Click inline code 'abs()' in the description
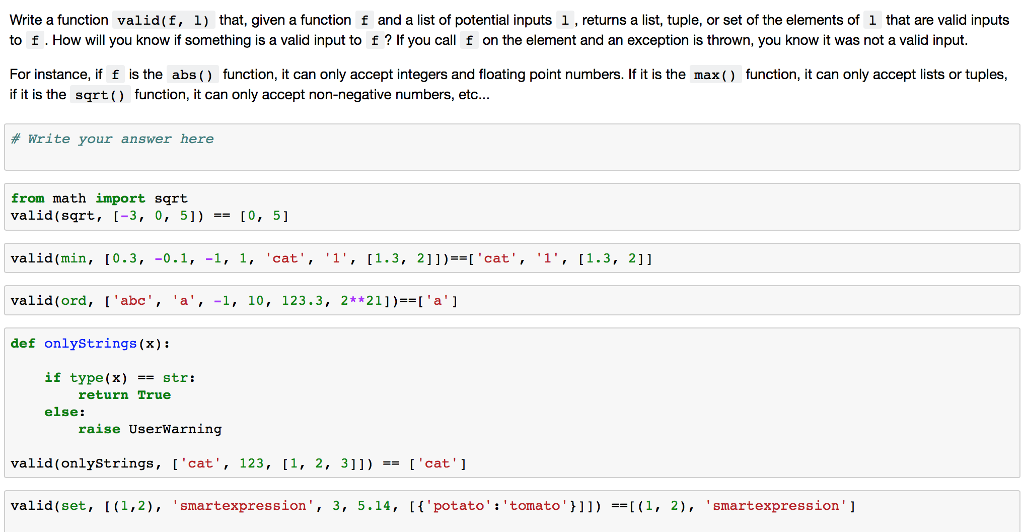This screenshot has width=1024, height=532. [193, 75]
